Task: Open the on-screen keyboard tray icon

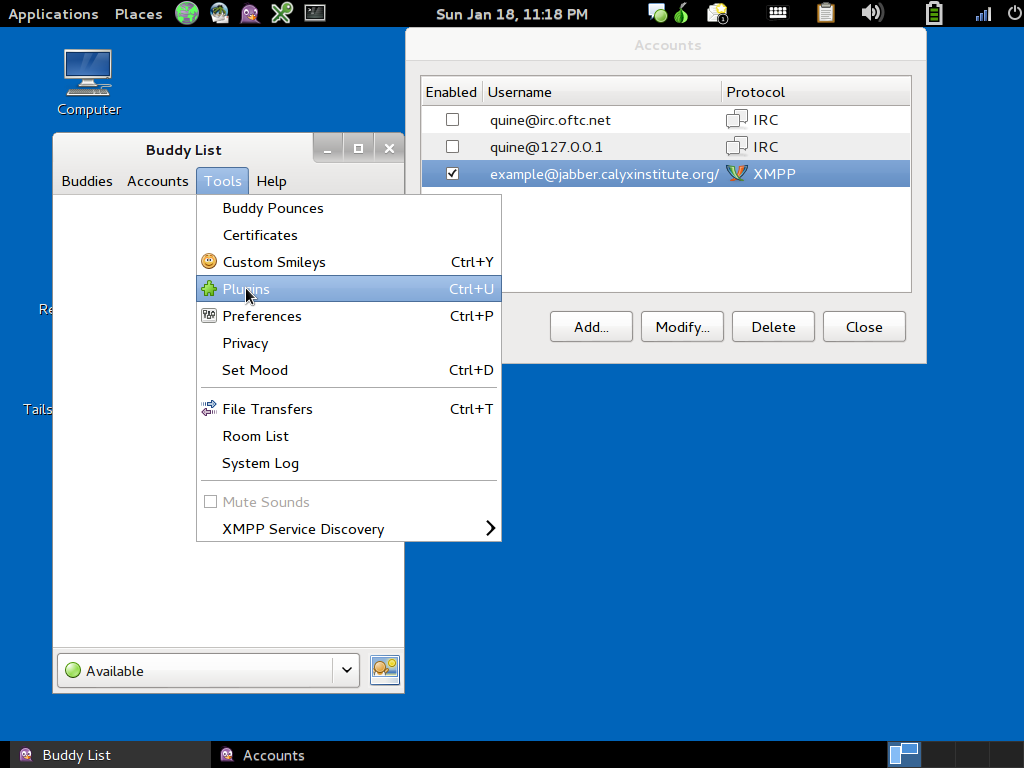Action: [777, 13]
